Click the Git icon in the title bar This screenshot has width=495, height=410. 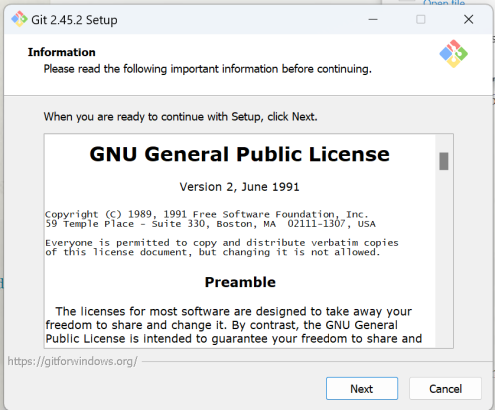tap(19, 19)
